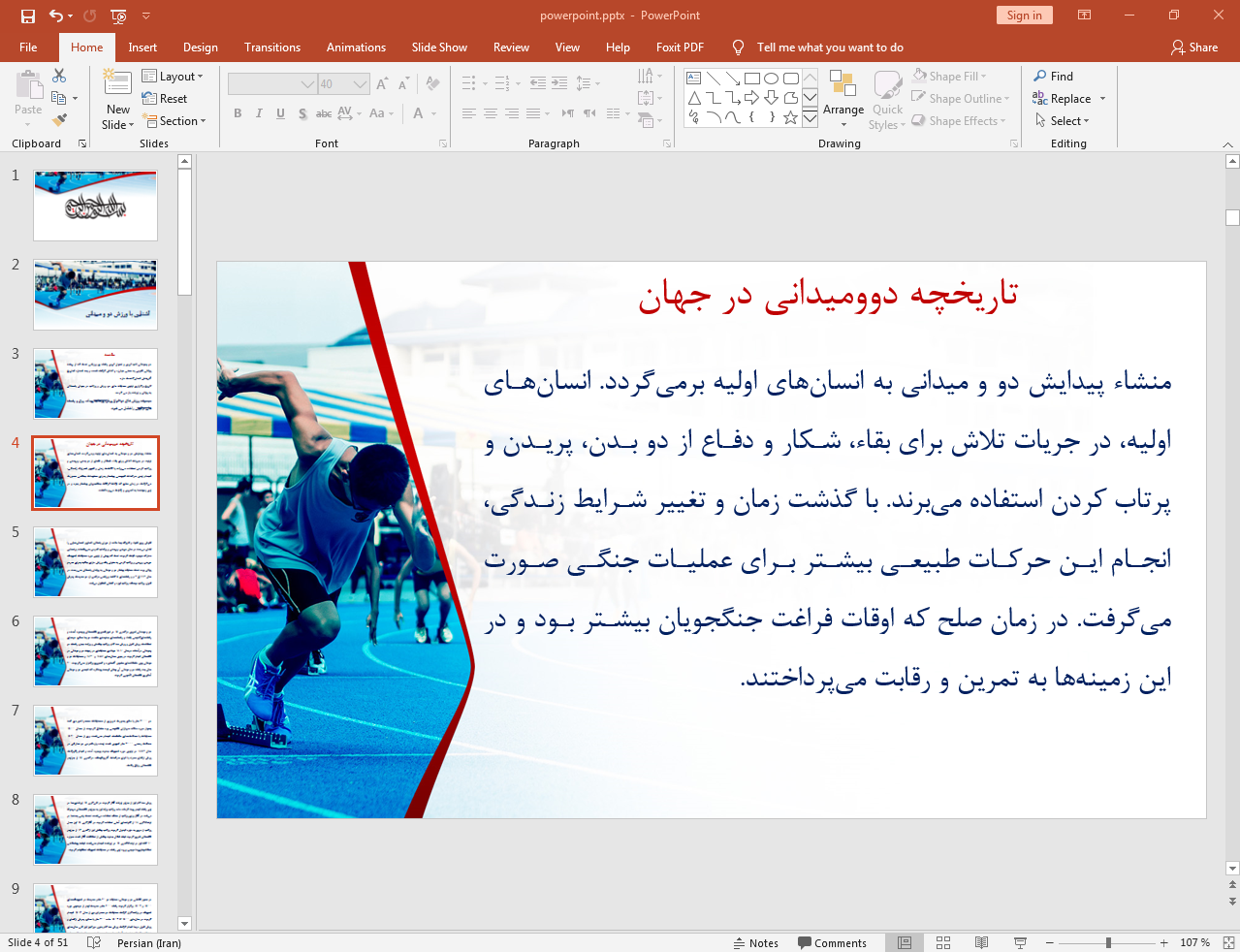Click the Find magnifier icon
The image size is (1240, 952).
(x=1040, y=77)
